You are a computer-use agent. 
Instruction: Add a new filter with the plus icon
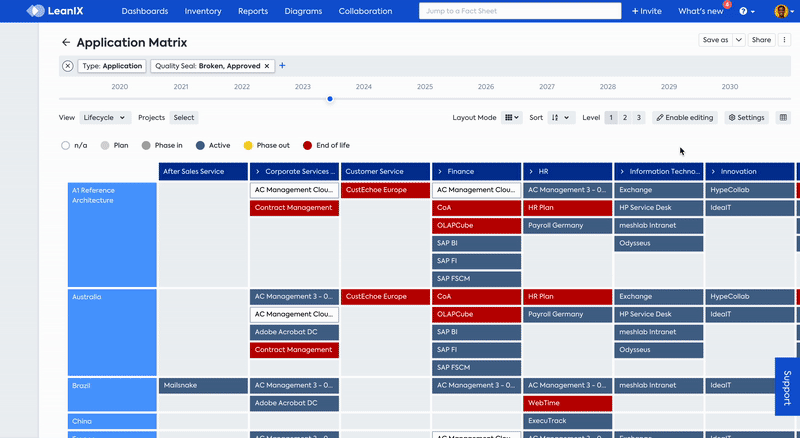[x=282, y=65]
